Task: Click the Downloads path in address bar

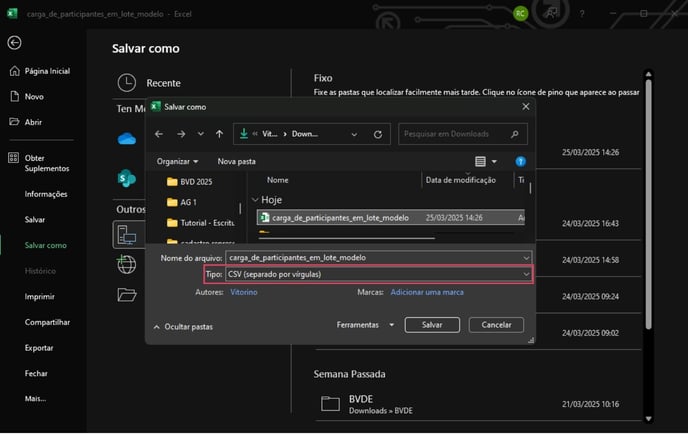Action: coord(305,134)
